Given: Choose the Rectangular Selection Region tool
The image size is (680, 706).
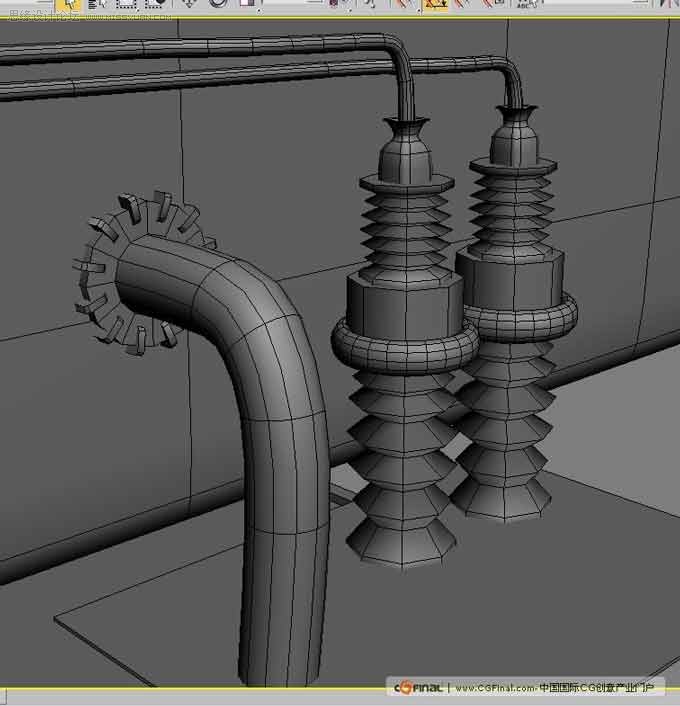Looking at the screenshot, I should 127,4.
